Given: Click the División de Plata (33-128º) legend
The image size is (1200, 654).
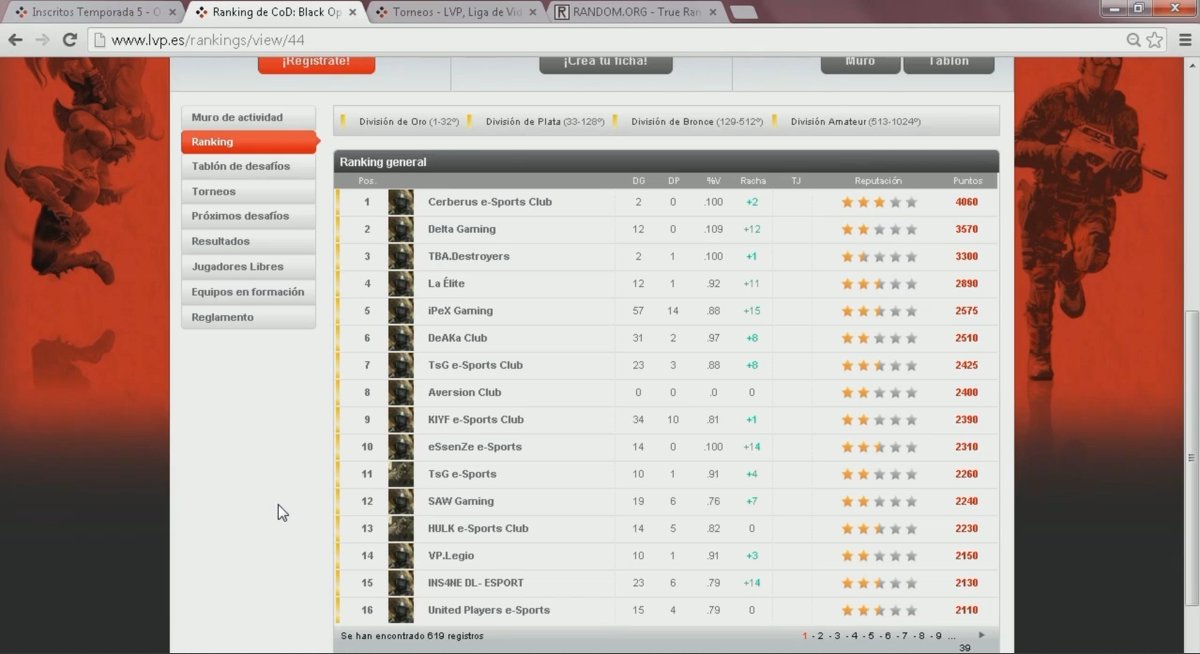Looking at the screenshot, I should point(545,122).
